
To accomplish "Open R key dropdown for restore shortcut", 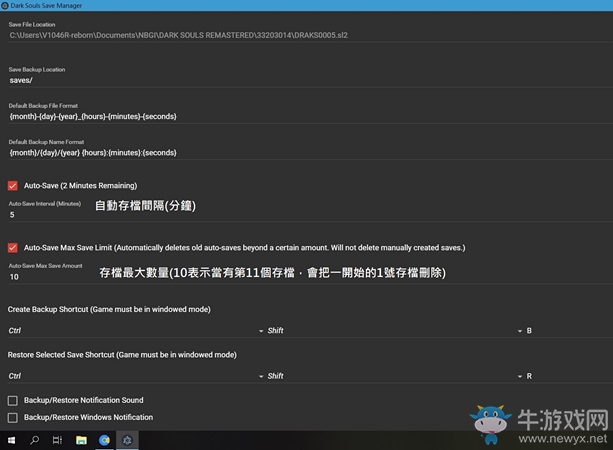I will 569,376.
